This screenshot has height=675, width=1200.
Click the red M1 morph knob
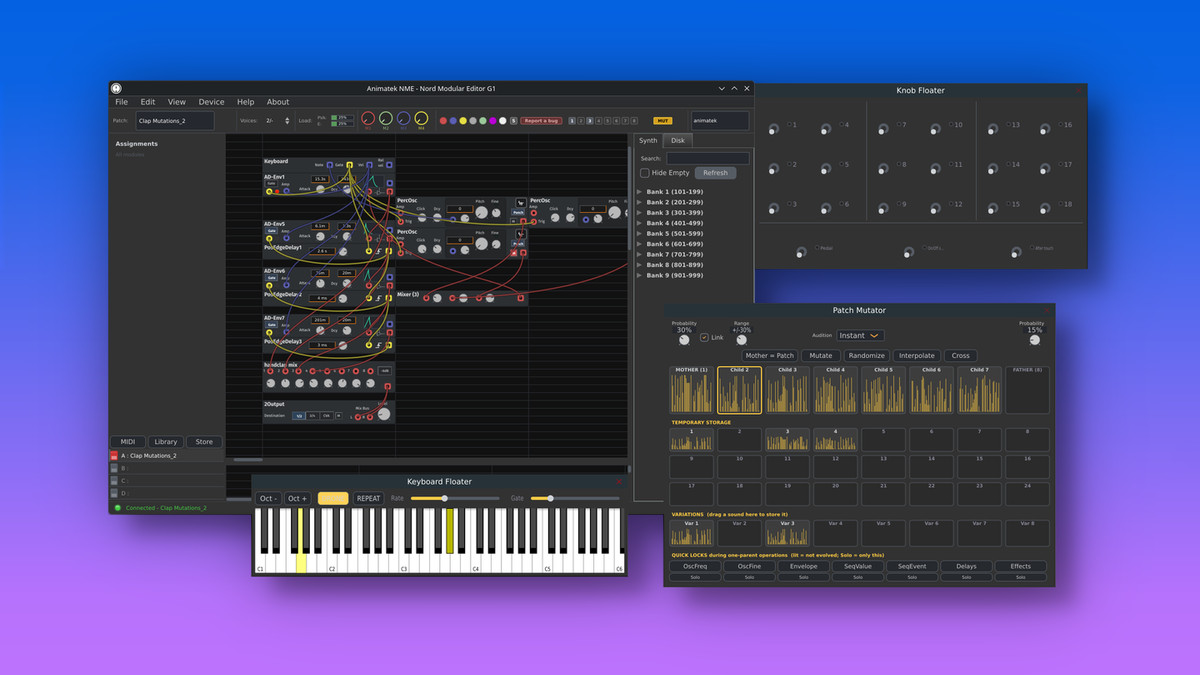click(368, 118)
